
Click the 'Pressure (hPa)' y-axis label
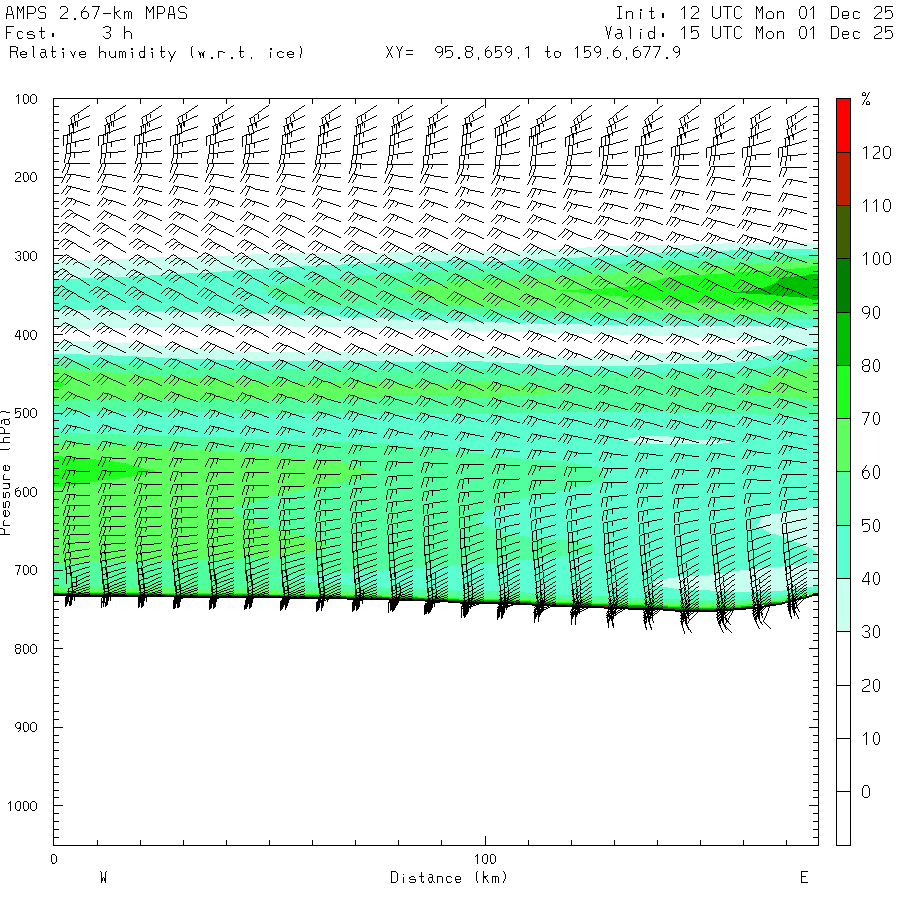tap(6, 469)
